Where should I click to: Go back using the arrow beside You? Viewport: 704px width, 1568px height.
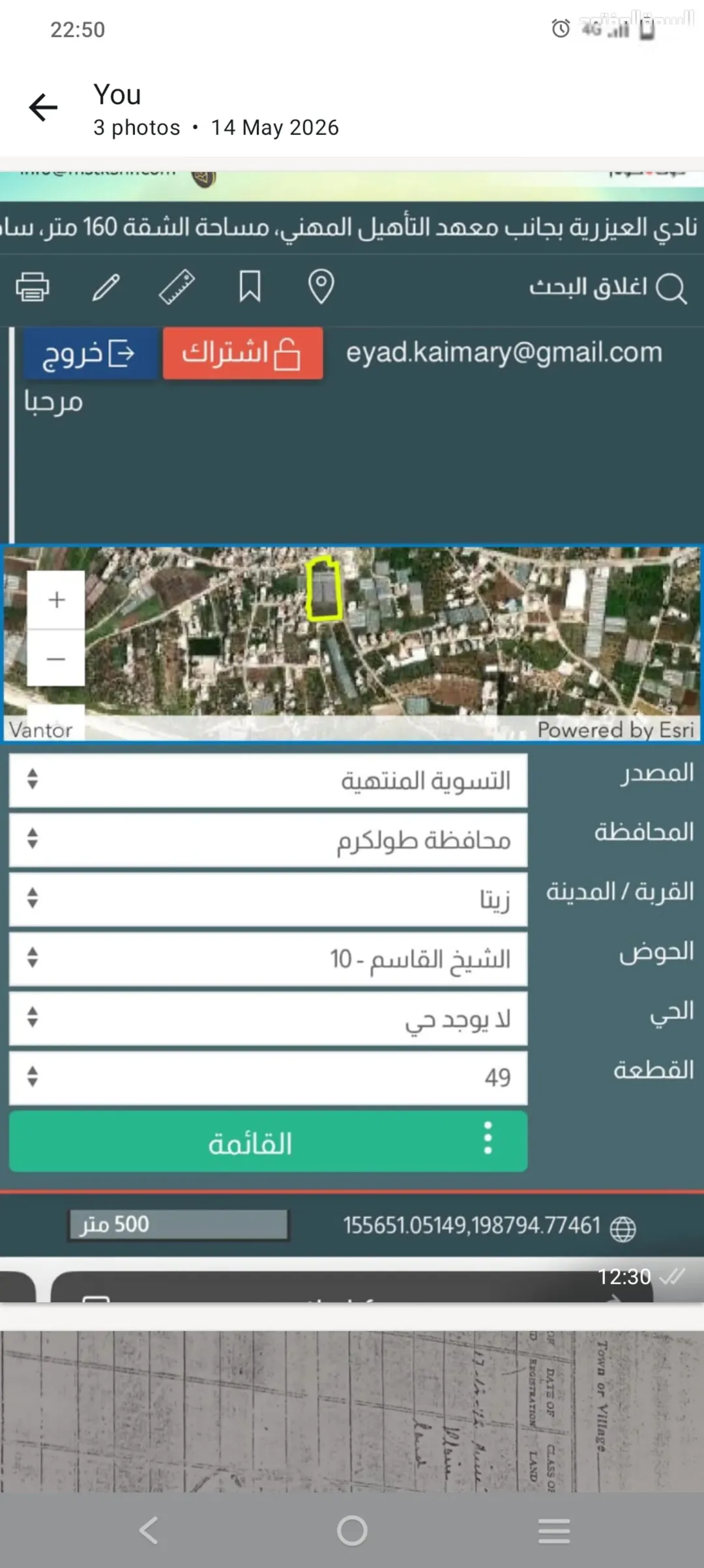pos(43,107)
